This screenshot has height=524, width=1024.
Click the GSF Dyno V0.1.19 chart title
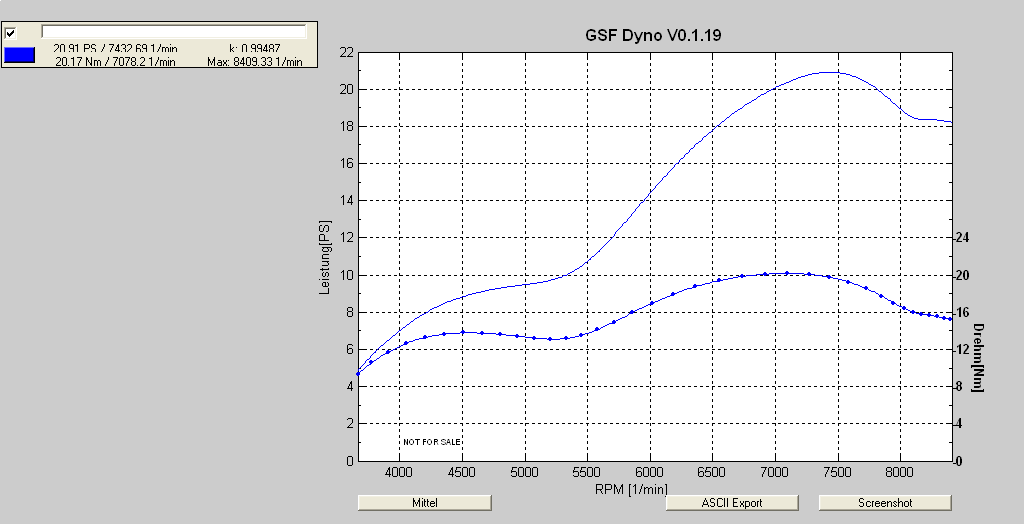pyautogui.click(x=653, y=34)
